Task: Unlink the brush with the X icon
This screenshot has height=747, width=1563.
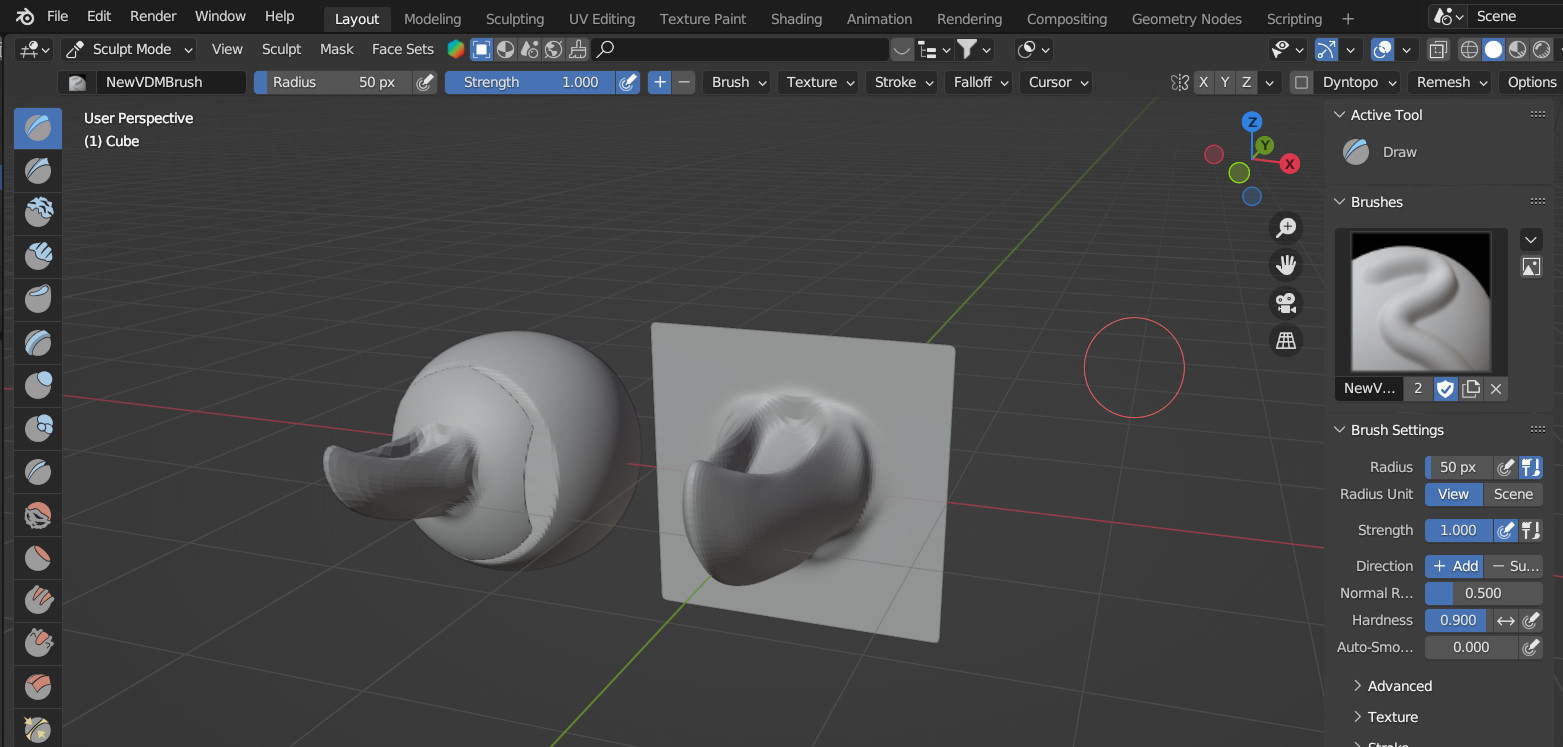Action: coord(1496,388)
